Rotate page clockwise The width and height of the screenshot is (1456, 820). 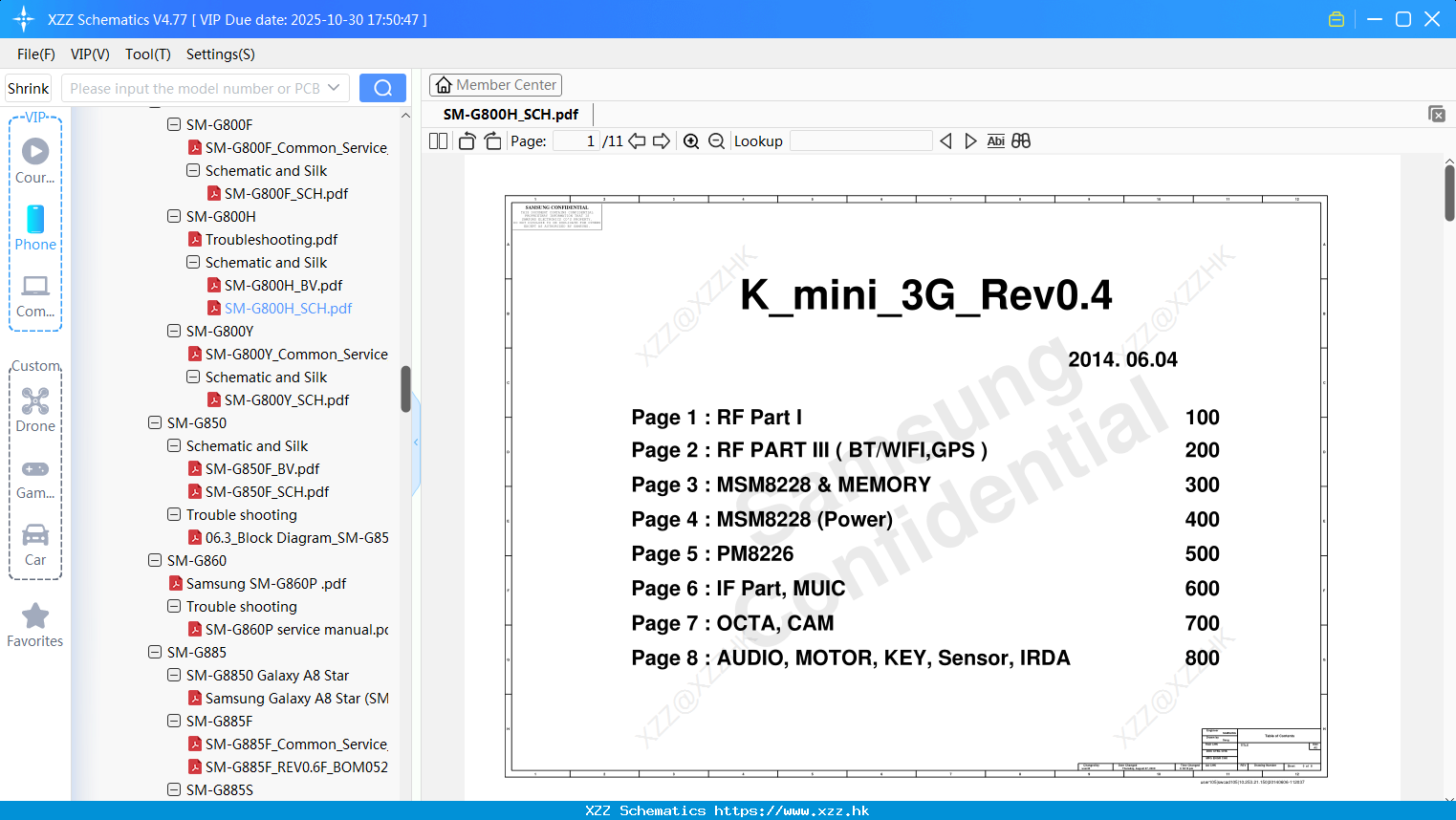[x=492, y=140]
